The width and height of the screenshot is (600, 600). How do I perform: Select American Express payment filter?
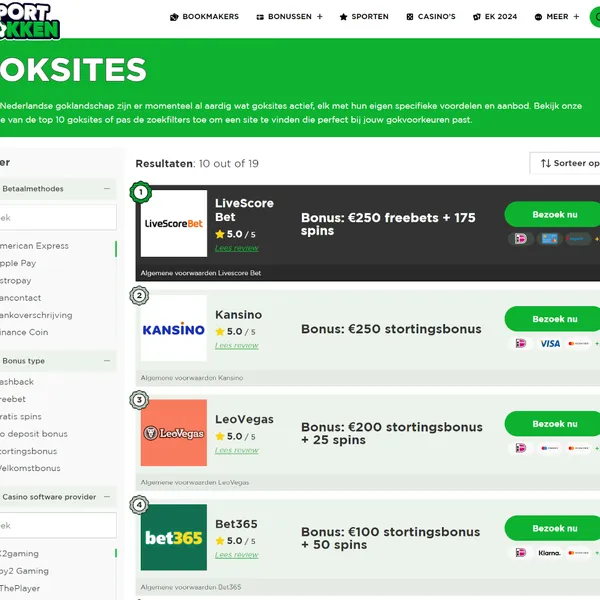(x=34, y=246)
